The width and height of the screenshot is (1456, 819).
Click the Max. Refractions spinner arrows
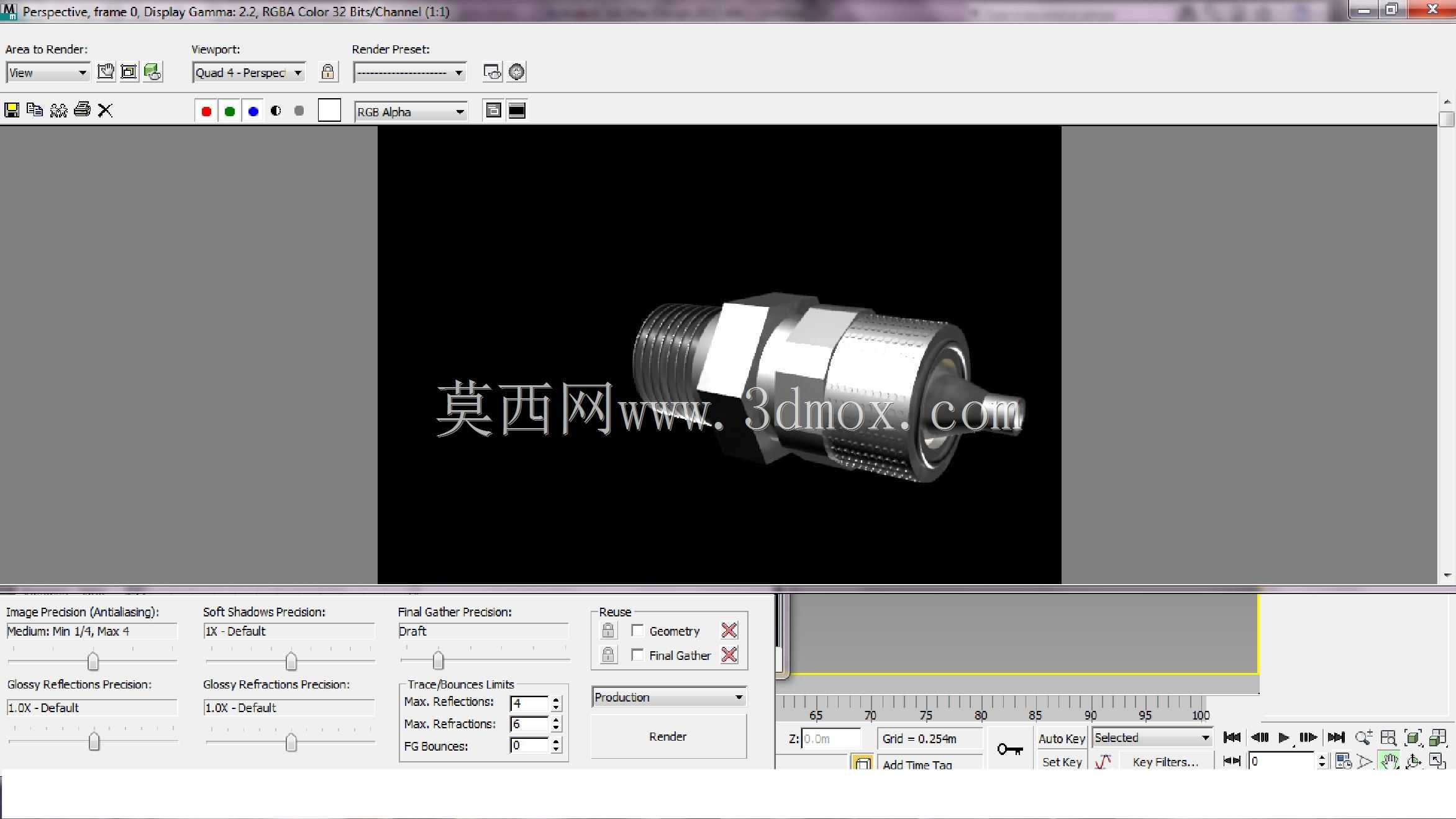pos(556,724)
